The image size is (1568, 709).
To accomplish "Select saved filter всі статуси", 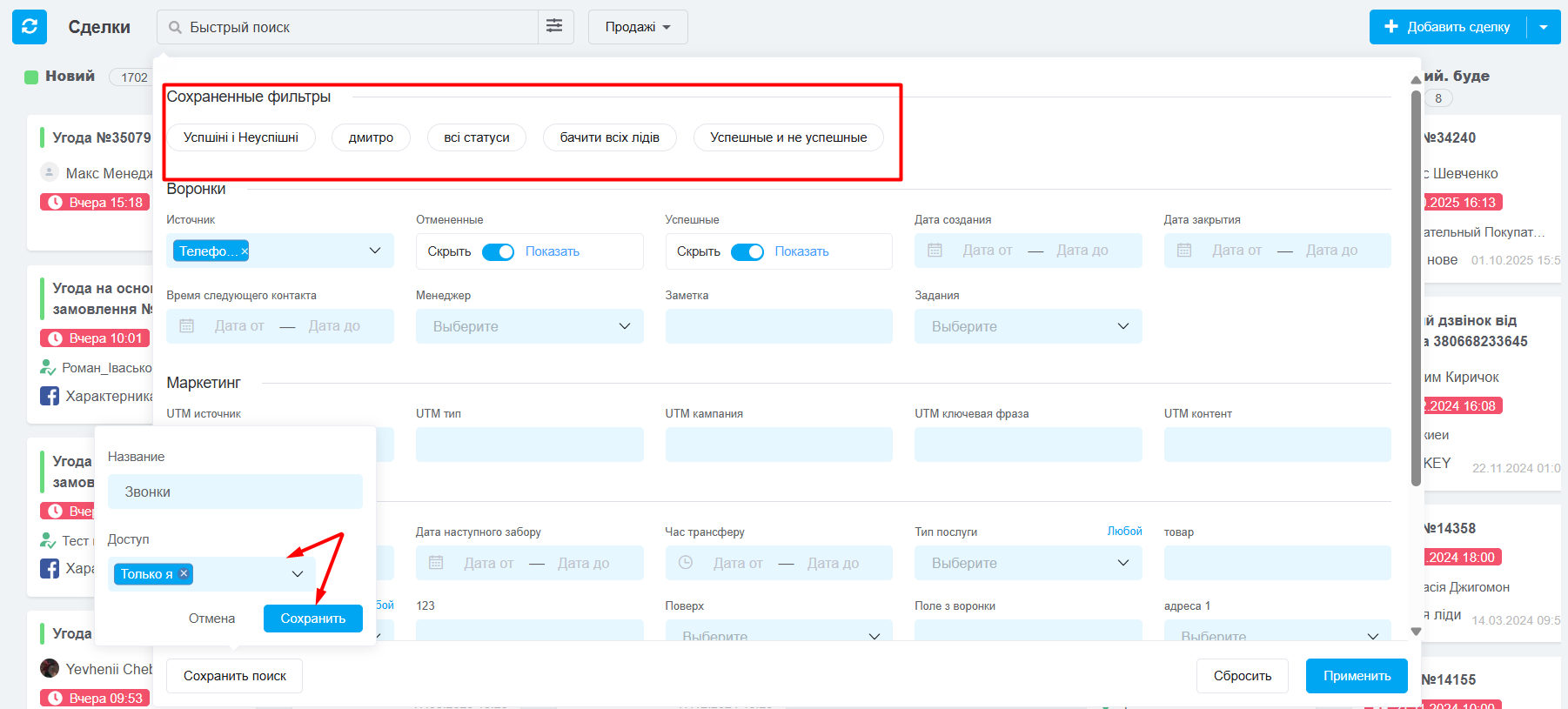I will tap(477, 137).
